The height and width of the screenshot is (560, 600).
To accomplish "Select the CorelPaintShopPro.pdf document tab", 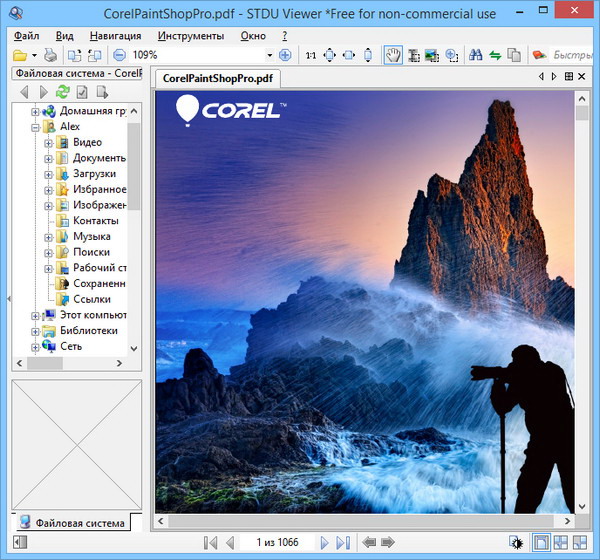I will pyautogui.click(x=219, y=78).
